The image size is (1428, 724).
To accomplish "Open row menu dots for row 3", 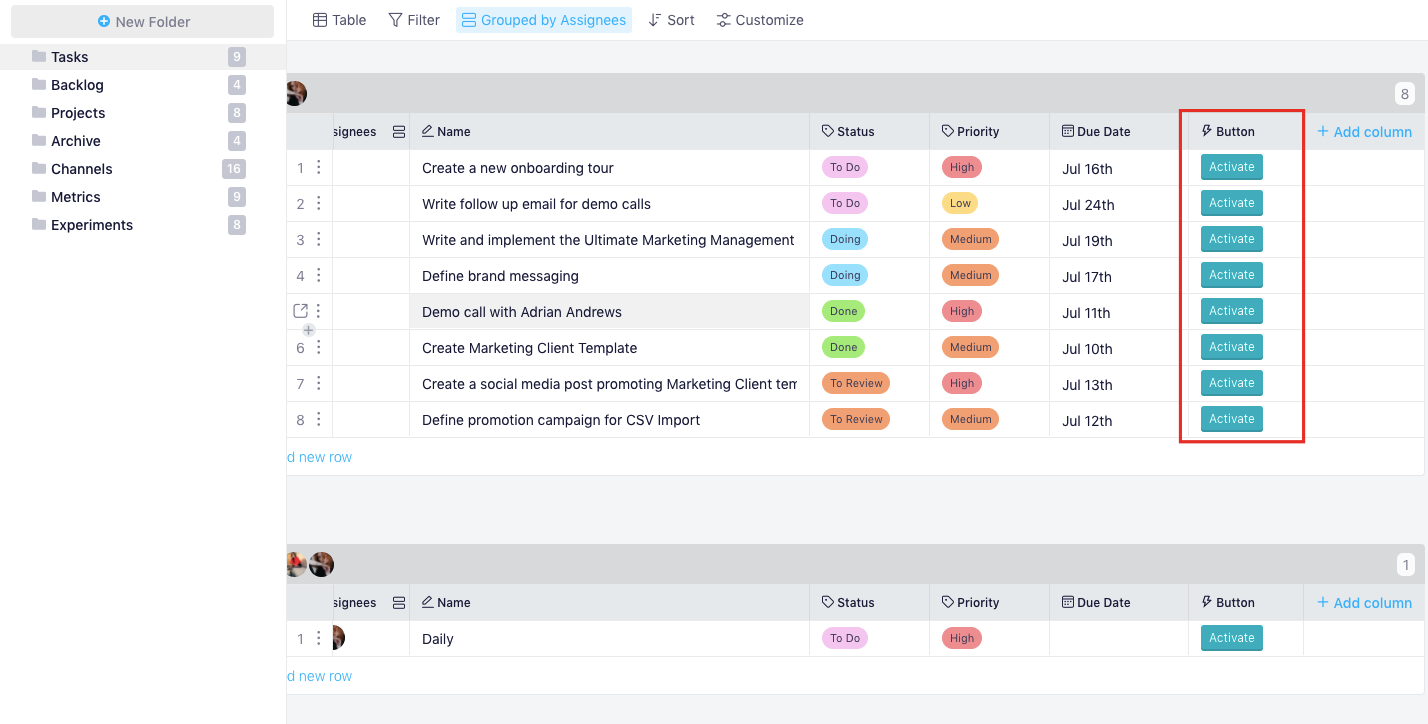I will coord(319,239).
